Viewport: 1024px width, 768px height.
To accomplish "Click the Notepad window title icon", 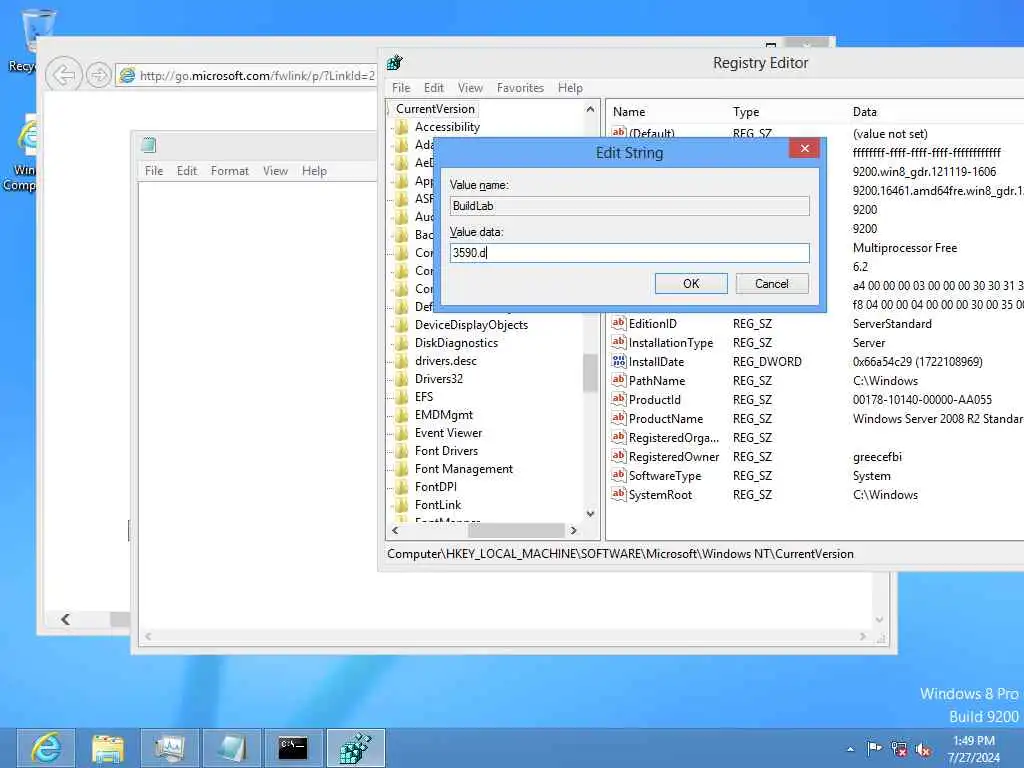I will [149, 145].
